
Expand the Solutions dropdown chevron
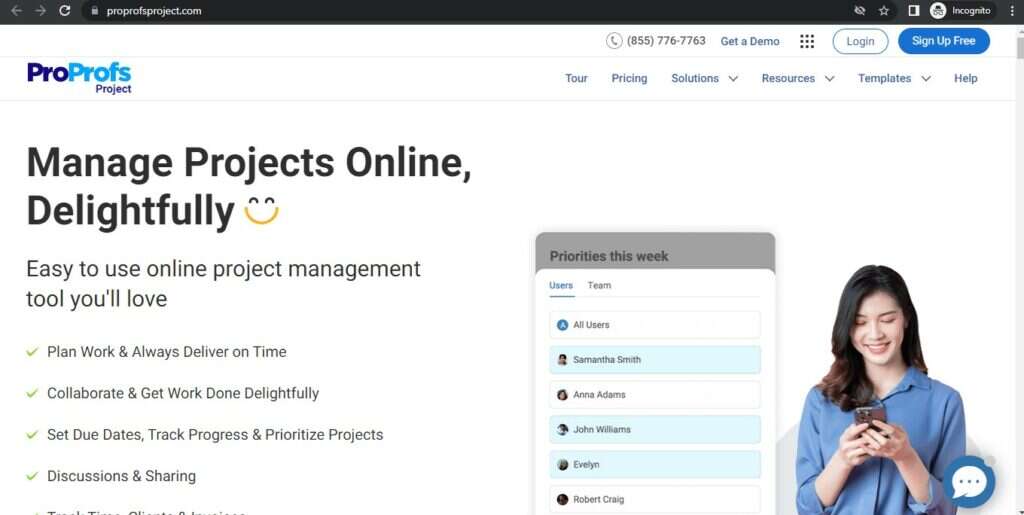click(733, 79)
